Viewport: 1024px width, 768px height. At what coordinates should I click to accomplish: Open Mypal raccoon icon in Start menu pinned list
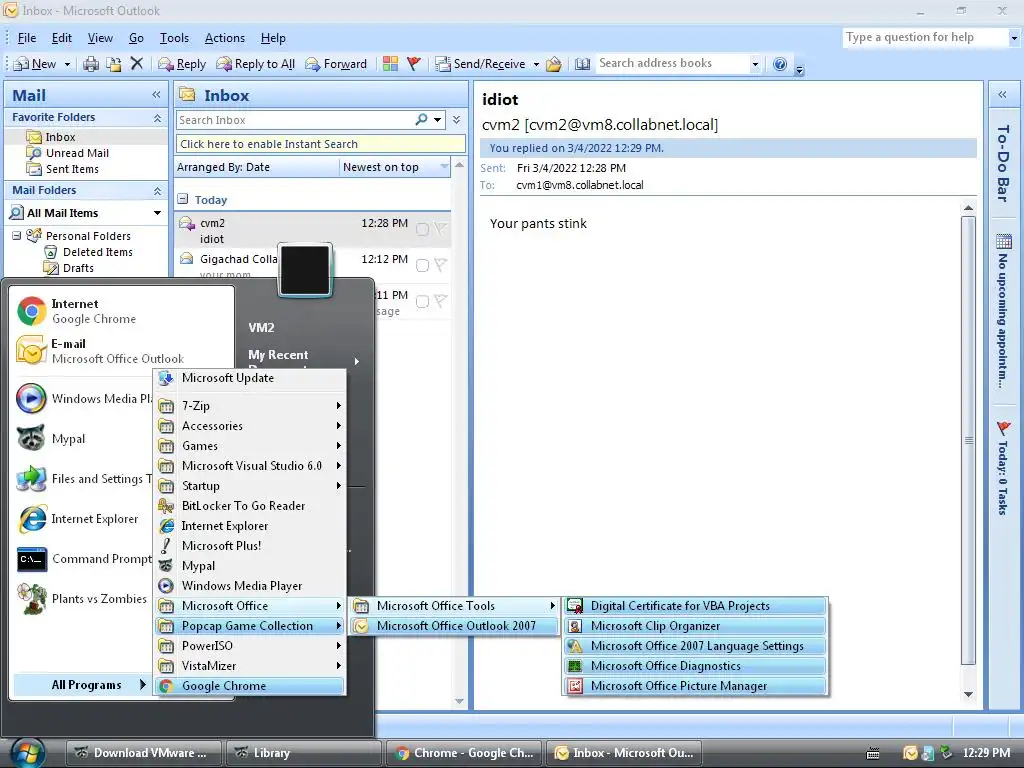(31, 438)
